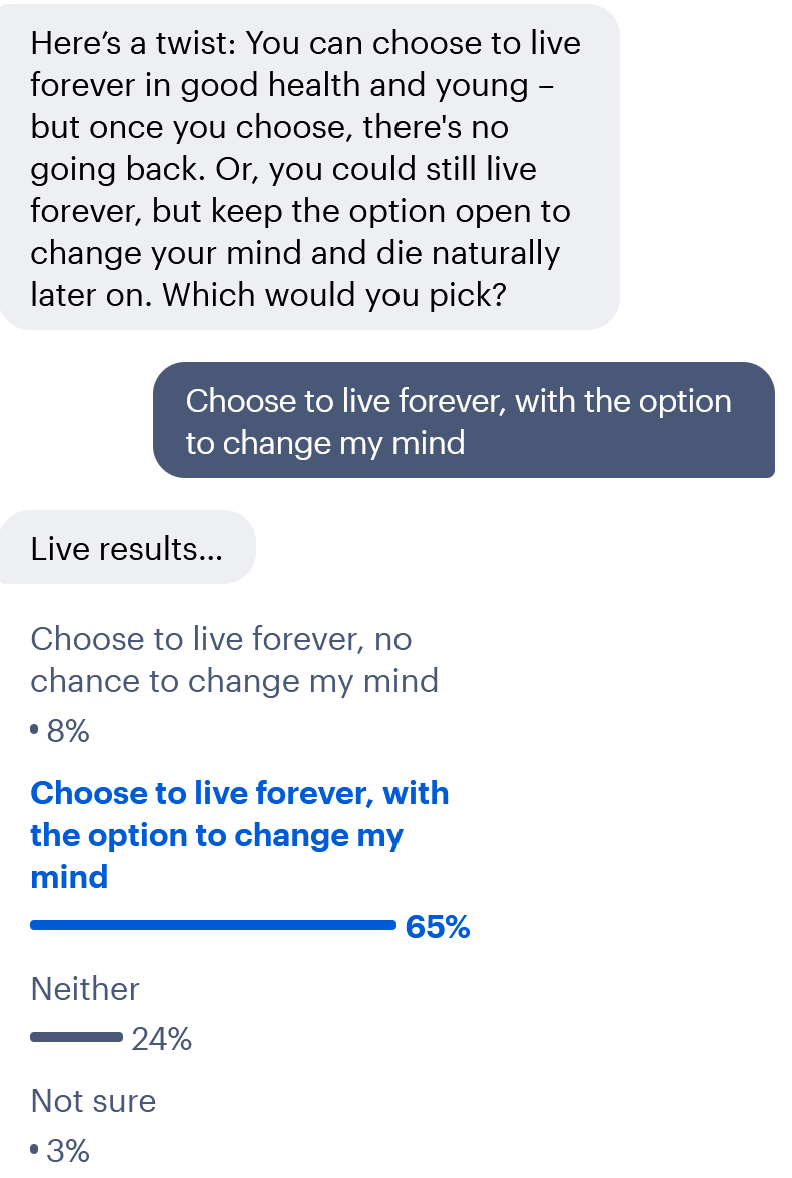Click the end of the 65% progress bar
This screenshot has width=792, height=1178.
(x=392, y=925)
